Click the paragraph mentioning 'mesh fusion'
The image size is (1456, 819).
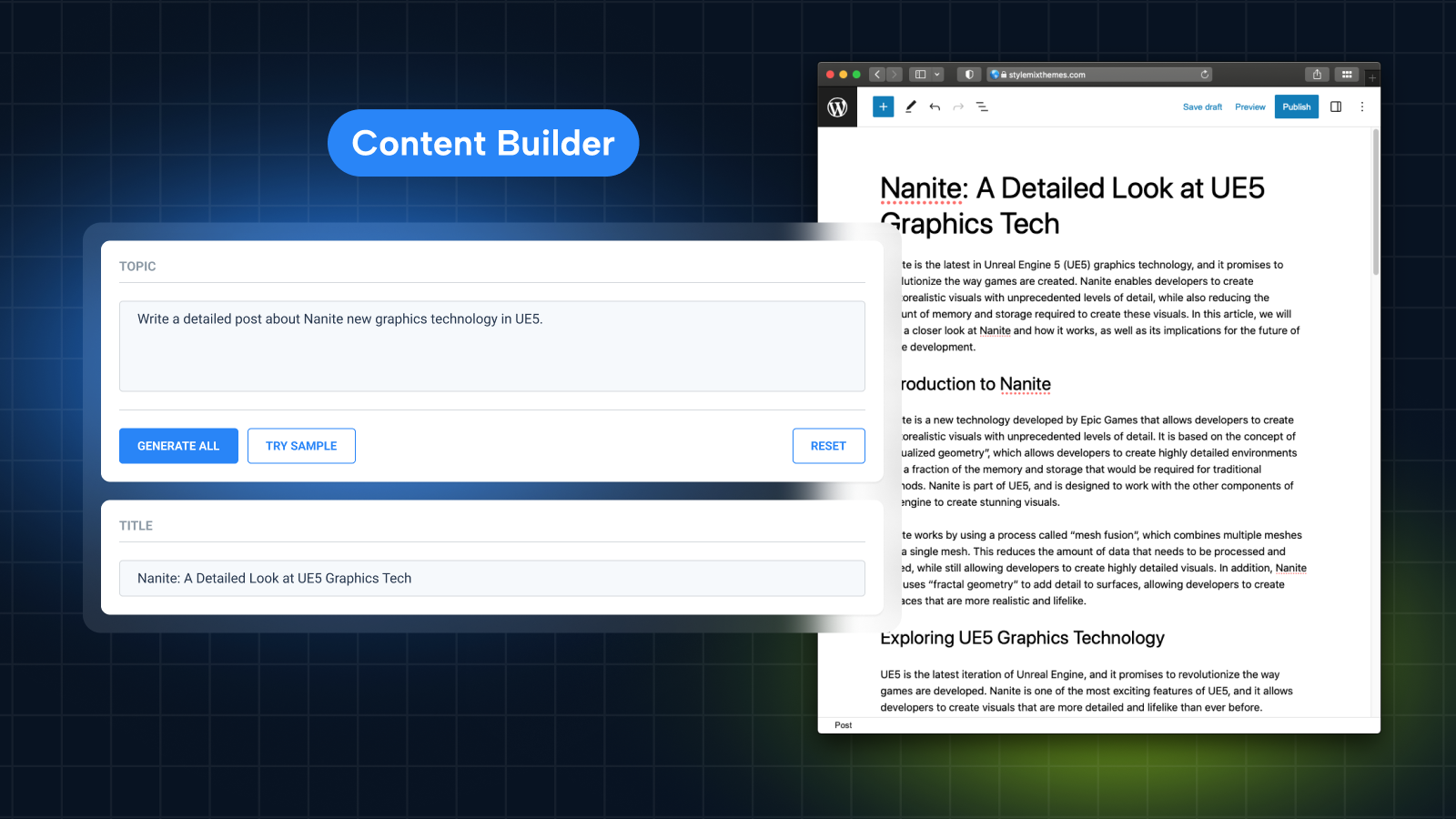click(1104, 568)
